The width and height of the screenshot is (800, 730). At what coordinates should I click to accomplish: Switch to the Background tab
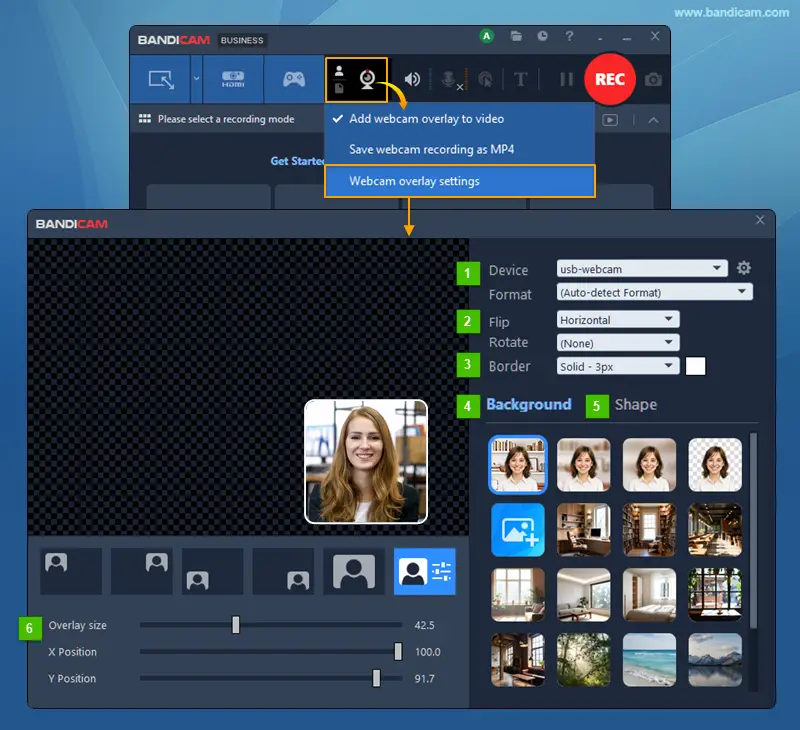[x=529, y=405]
